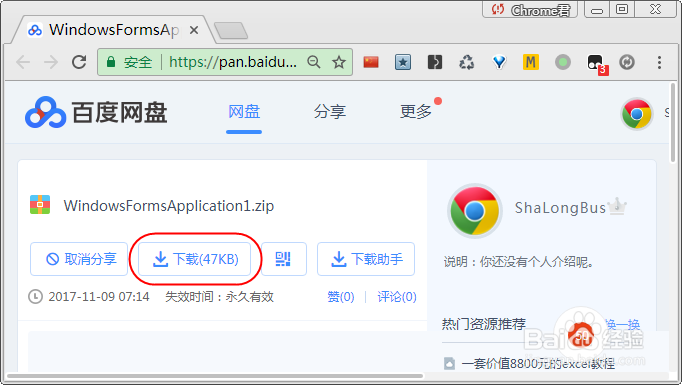
Task: Click the China flag extension icon
Action: 371,62
